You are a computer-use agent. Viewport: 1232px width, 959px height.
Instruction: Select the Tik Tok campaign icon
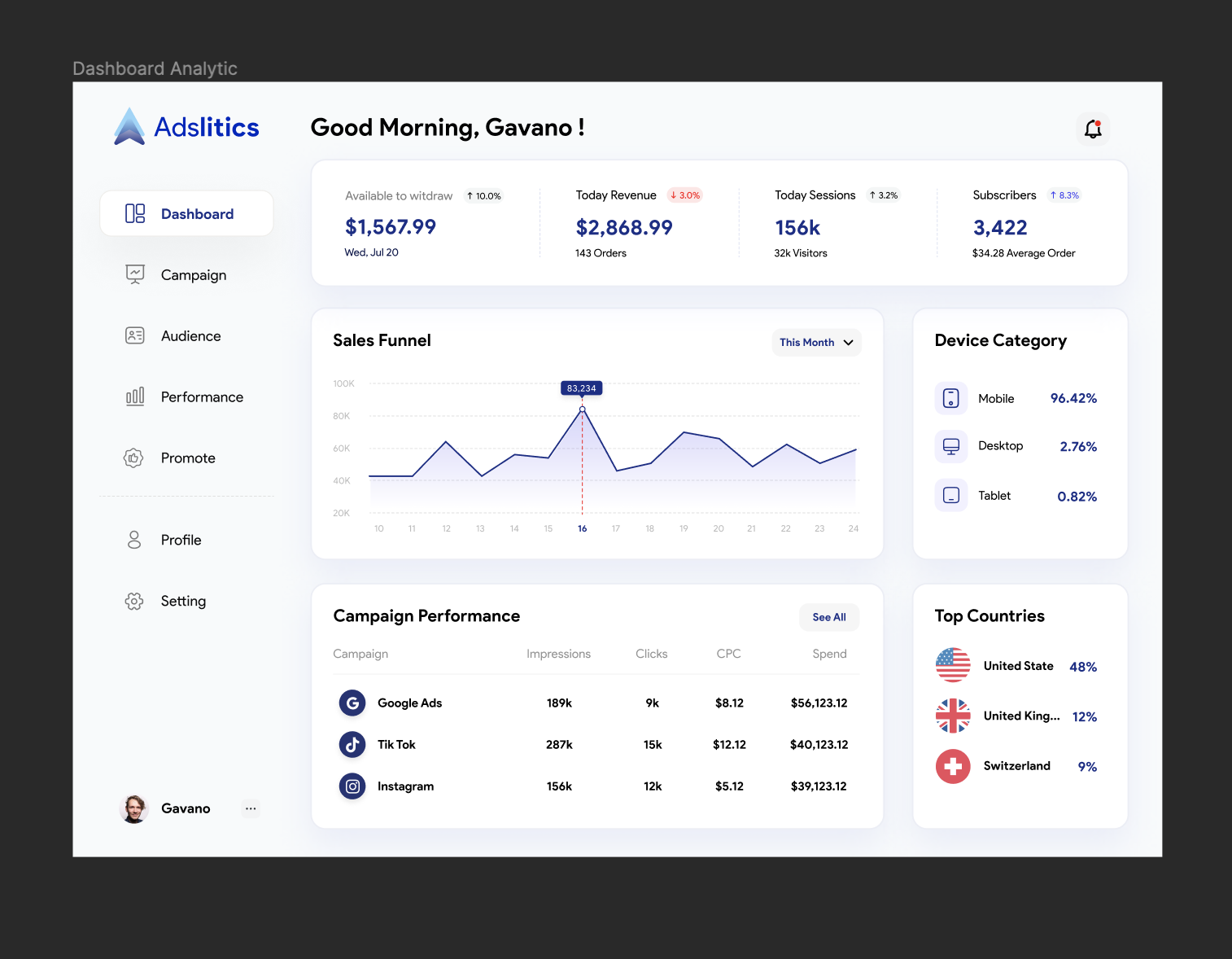[x=352, y=744]
